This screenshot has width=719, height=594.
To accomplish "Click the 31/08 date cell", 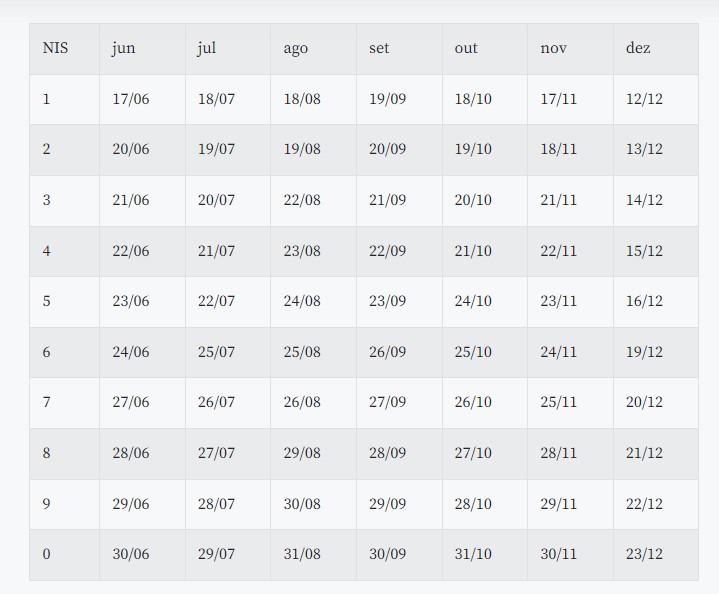I will [302, 554].
